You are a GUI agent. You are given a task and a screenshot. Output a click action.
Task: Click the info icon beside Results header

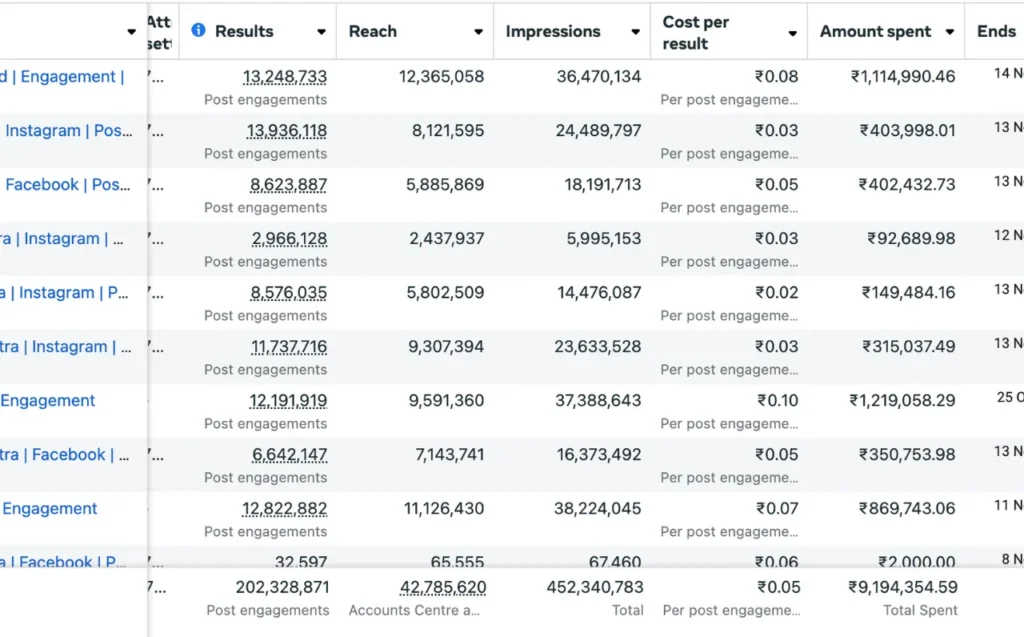pos(198,31)
